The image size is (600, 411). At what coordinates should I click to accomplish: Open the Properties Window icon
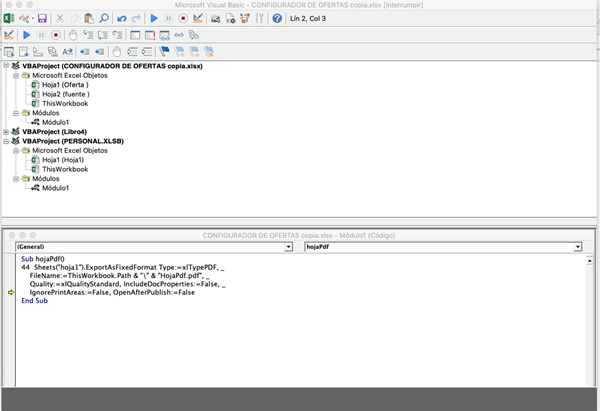click(x=230, y=18)
